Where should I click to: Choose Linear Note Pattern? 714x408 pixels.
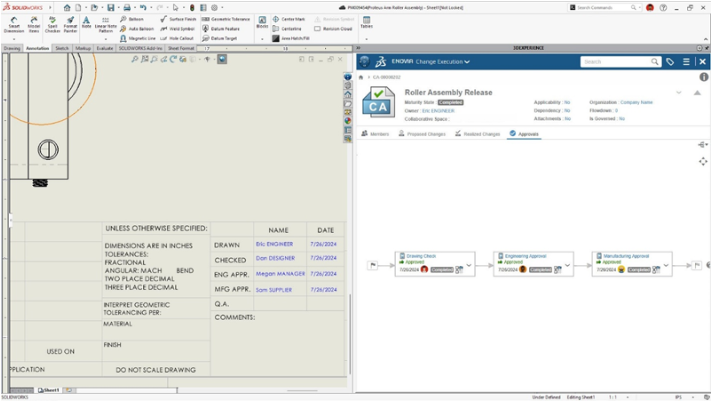pos(106,25)
